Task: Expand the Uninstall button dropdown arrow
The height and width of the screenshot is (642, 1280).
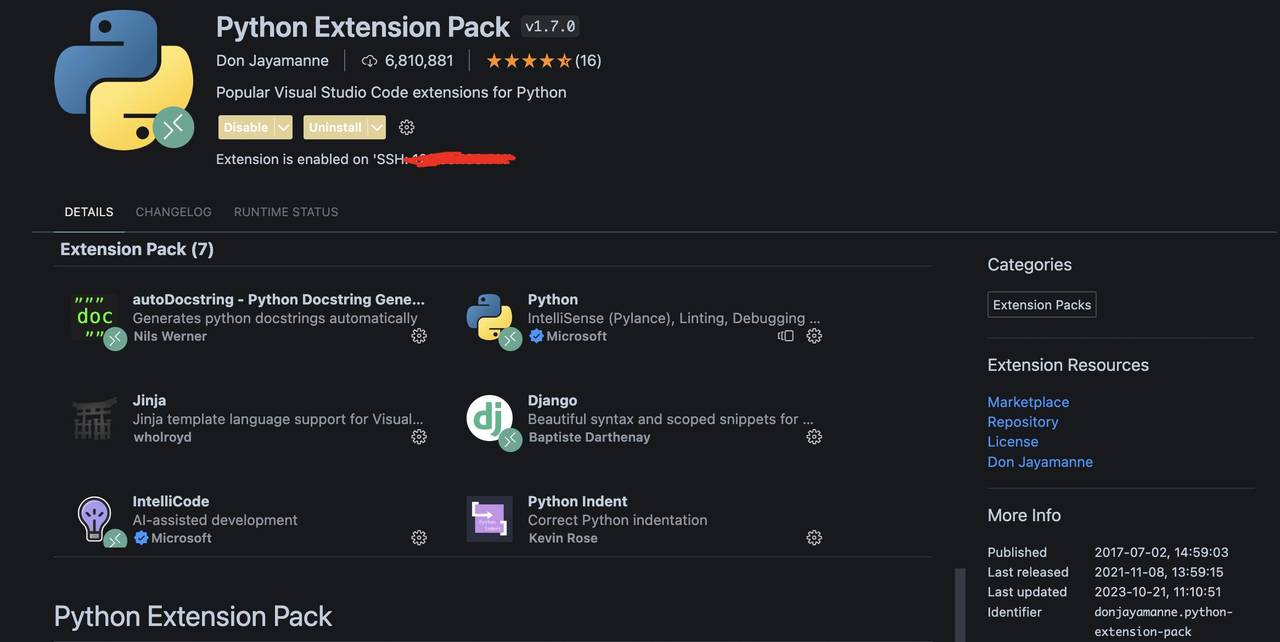Action: coord(376,127)
